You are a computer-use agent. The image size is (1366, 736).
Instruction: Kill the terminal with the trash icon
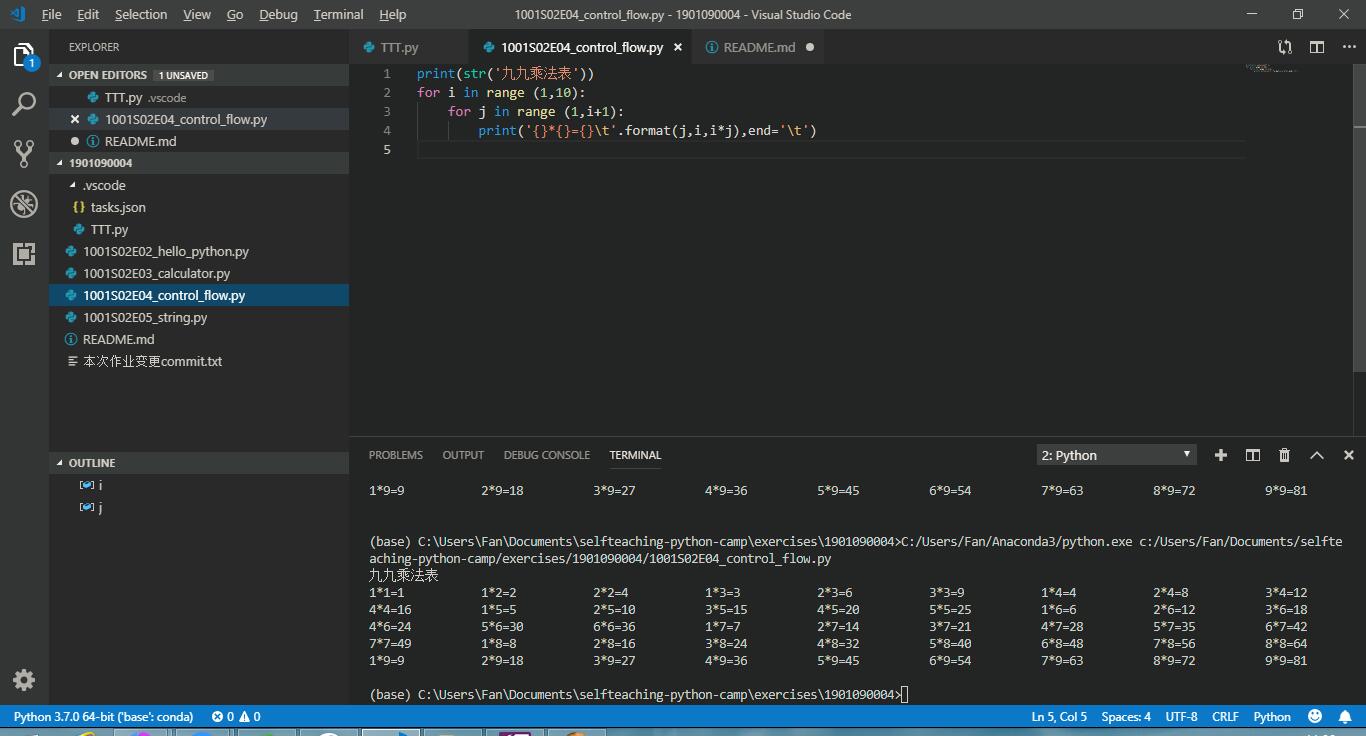[1284, 455]
